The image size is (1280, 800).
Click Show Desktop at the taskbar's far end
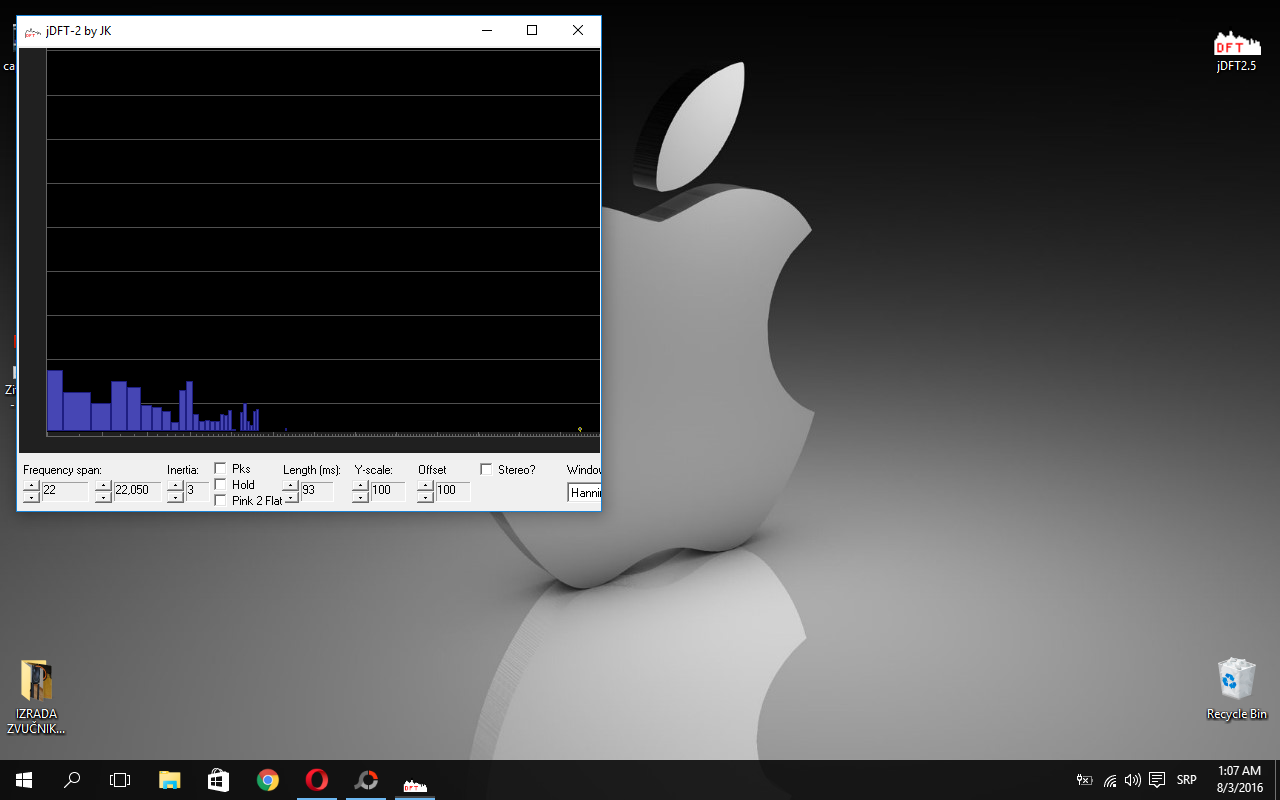(x=1277, y=780)
